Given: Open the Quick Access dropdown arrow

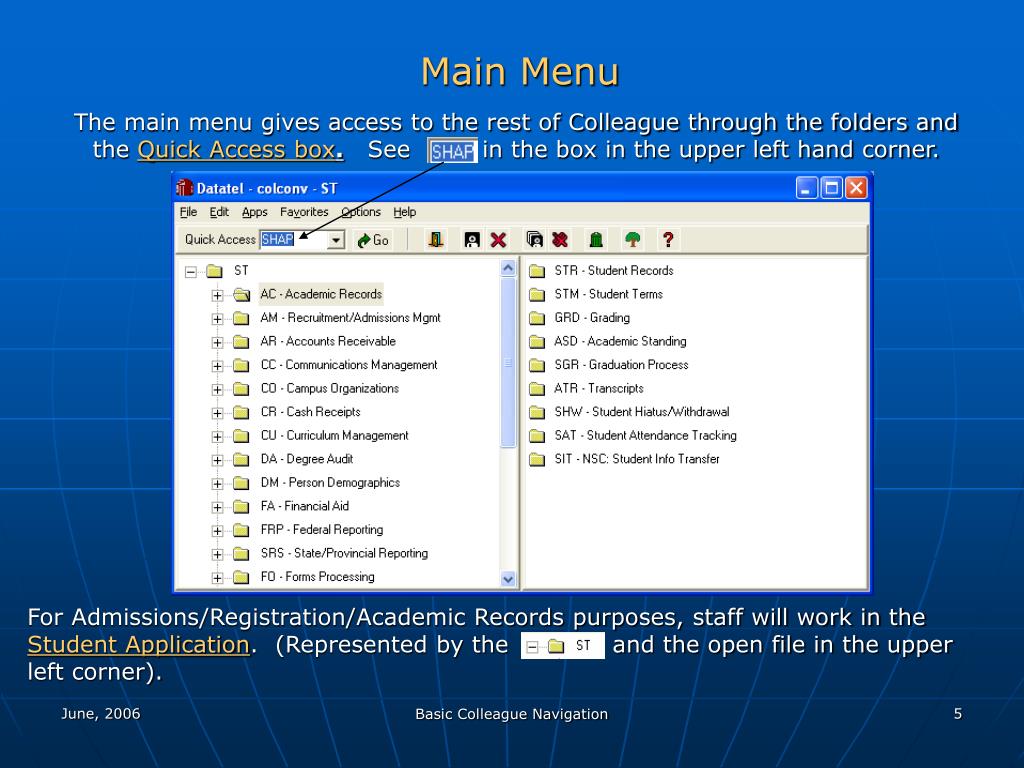Looking at the screenshot, I should tap(336, 240).
